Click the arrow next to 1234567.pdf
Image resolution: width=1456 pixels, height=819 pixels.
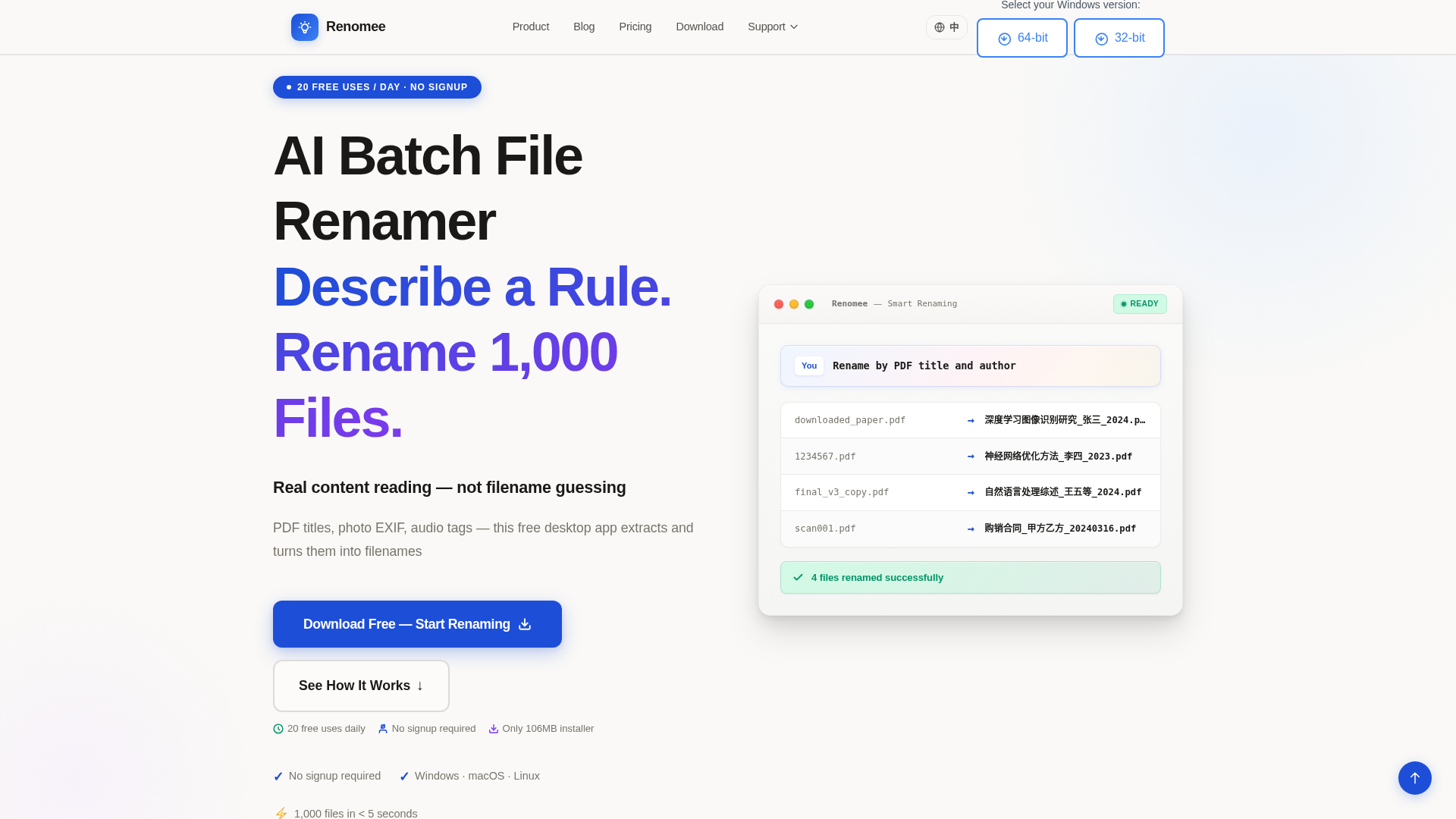click(971, 457)
